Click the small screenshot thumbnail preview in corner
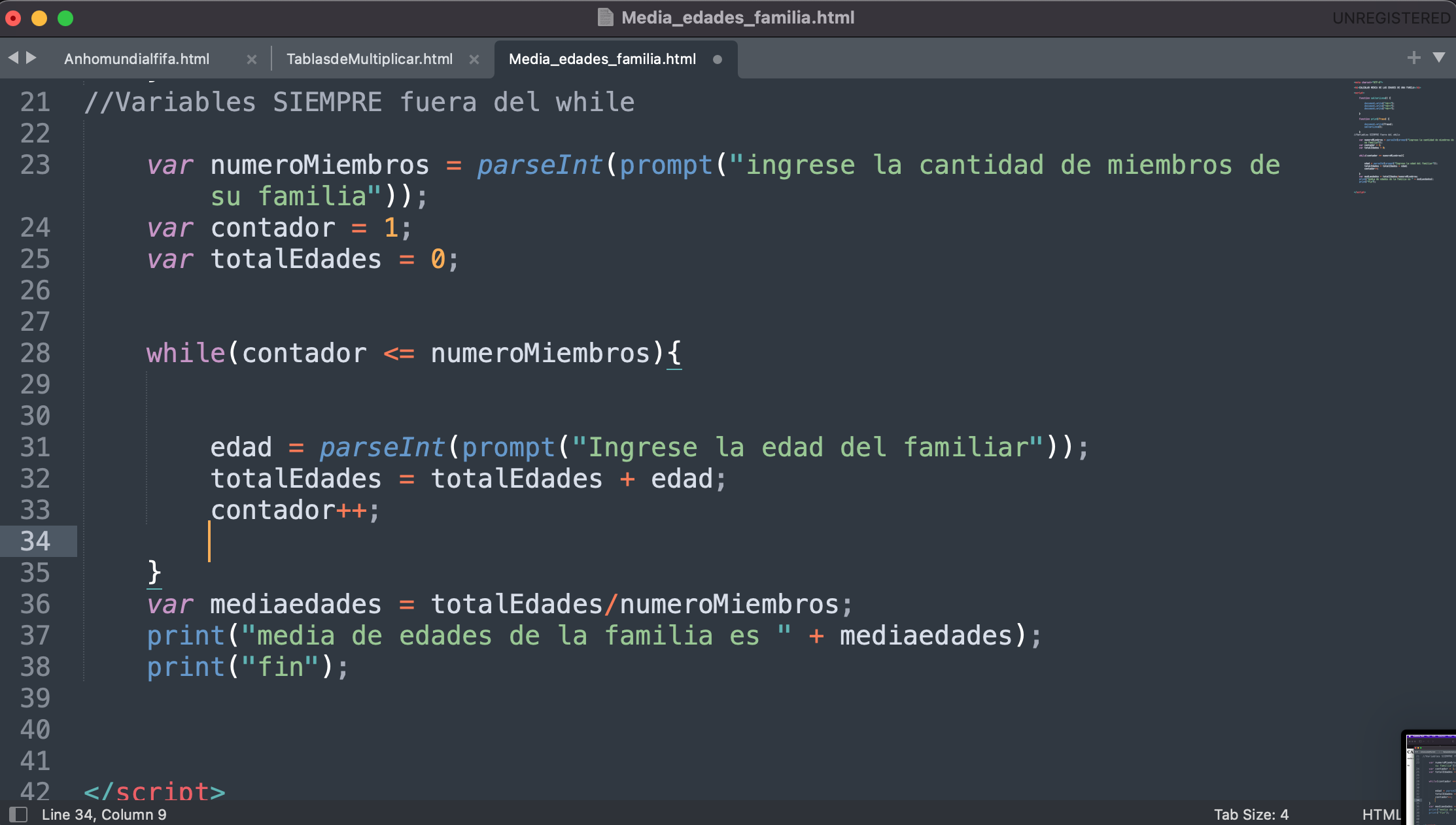This screenshot has width=1456, height=825. point(1430,778)
